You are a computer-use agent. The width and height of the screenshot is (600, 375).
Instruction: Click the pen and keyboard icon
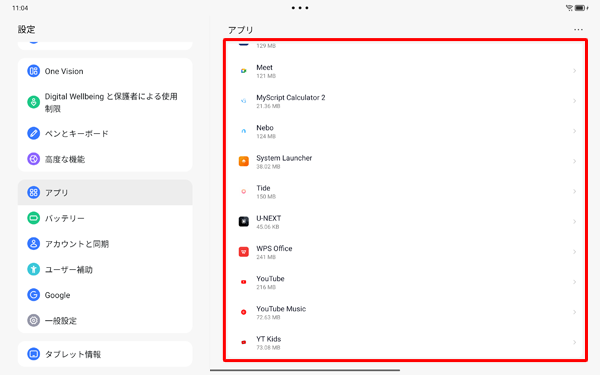(x=33, y=133)
